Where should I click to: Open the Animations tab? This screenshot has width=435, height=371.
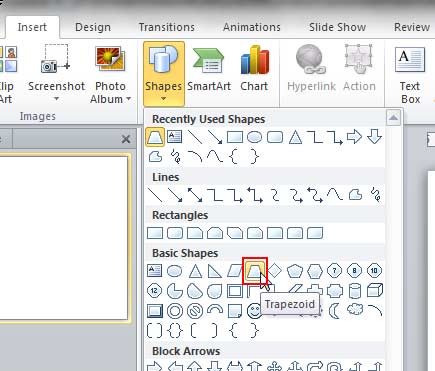click(x=252, y=27)
